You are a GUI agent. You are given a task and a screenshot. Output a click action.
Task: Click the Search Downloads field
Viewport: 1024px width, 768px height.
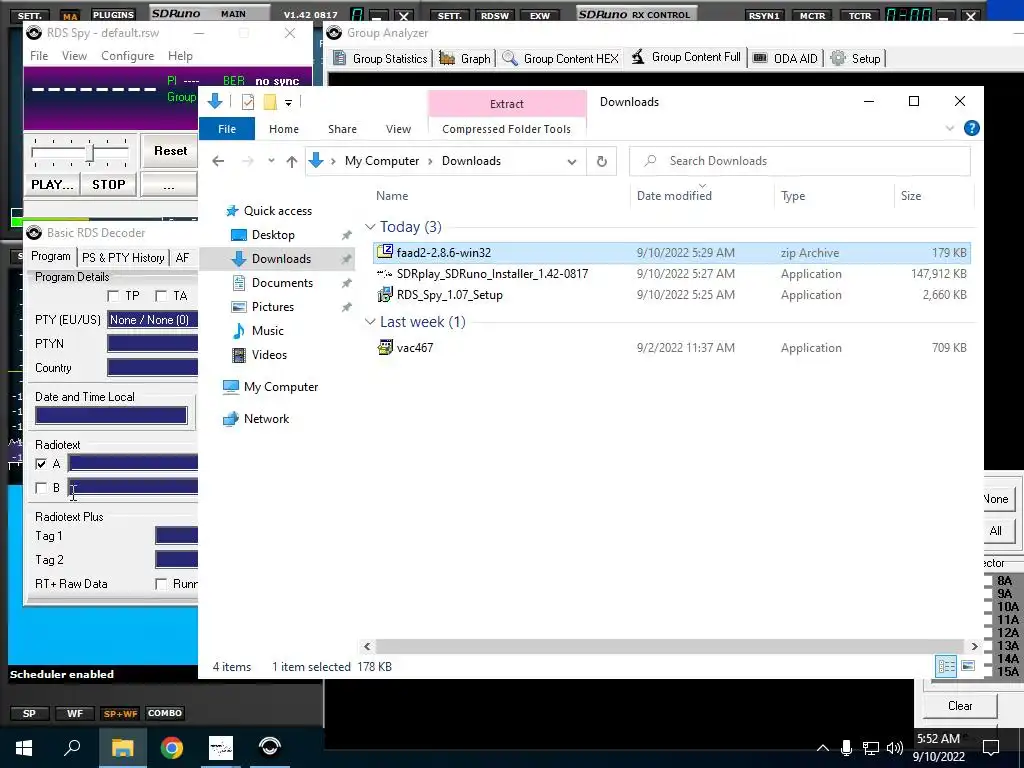799,161
